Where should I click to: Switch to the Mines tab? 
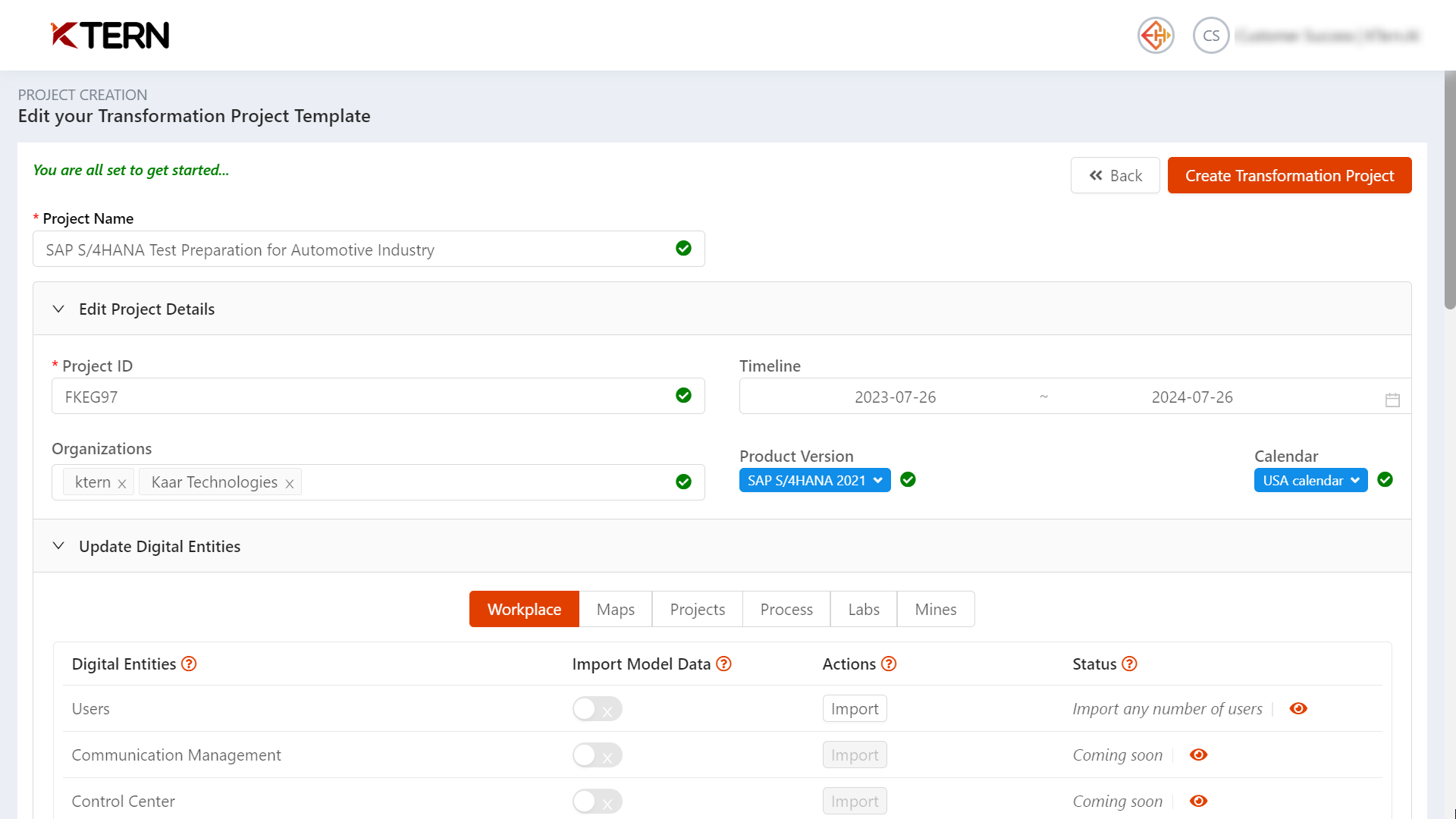(x=936, y=609)
